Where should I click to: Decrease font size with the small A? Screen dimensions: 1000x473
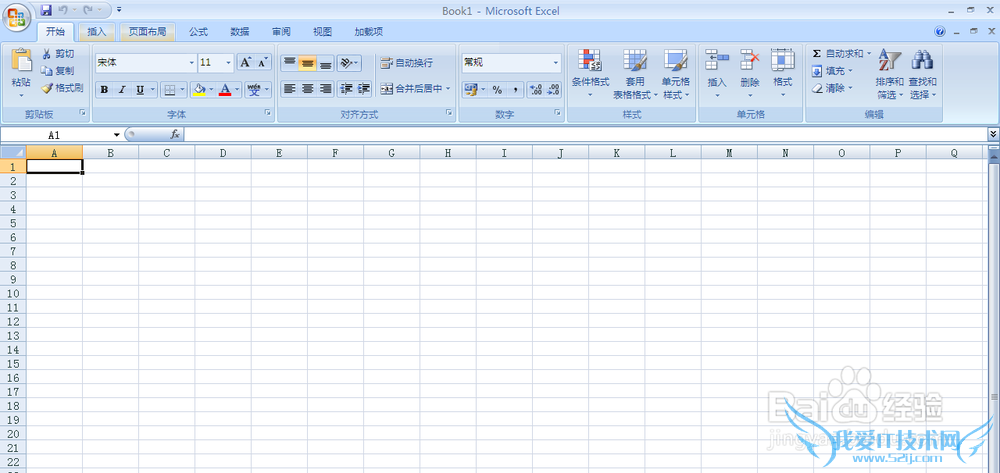pyautogui.click(x=263, y=62)
